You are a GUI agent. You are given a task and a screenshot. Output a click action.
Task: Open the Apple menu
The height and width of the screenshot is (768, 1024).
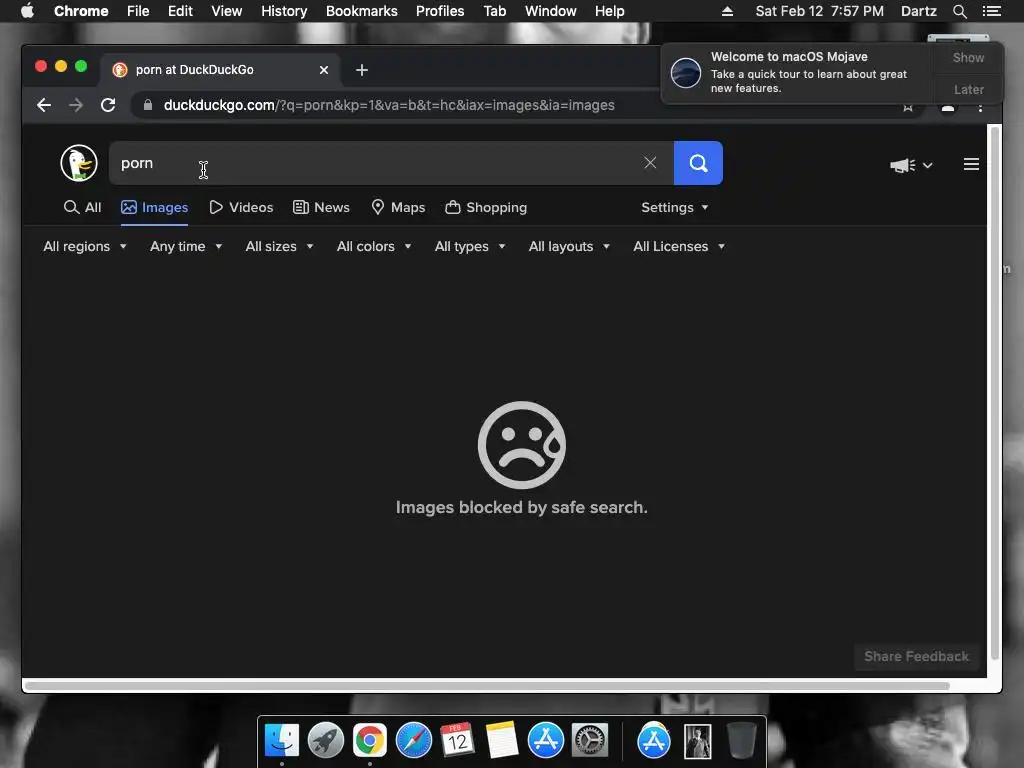pyautogui.click(x=27, y=11)
